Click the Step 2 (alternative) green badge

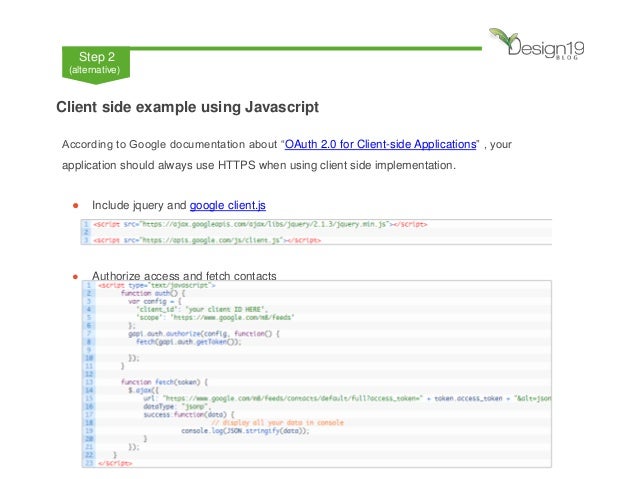(x=96, y=64)
